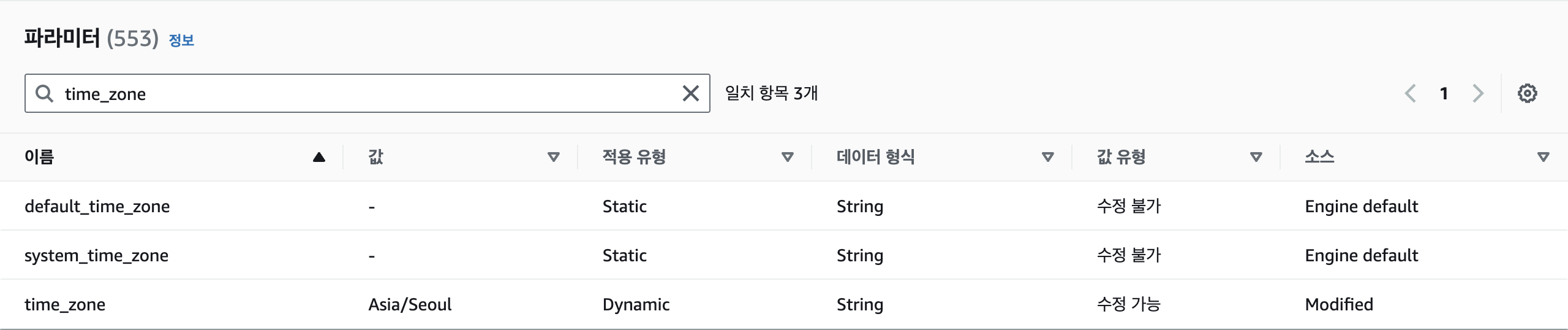Select the default_time_zone parameter row
This screenshot has height=330, width=1568.
[97, 206]
